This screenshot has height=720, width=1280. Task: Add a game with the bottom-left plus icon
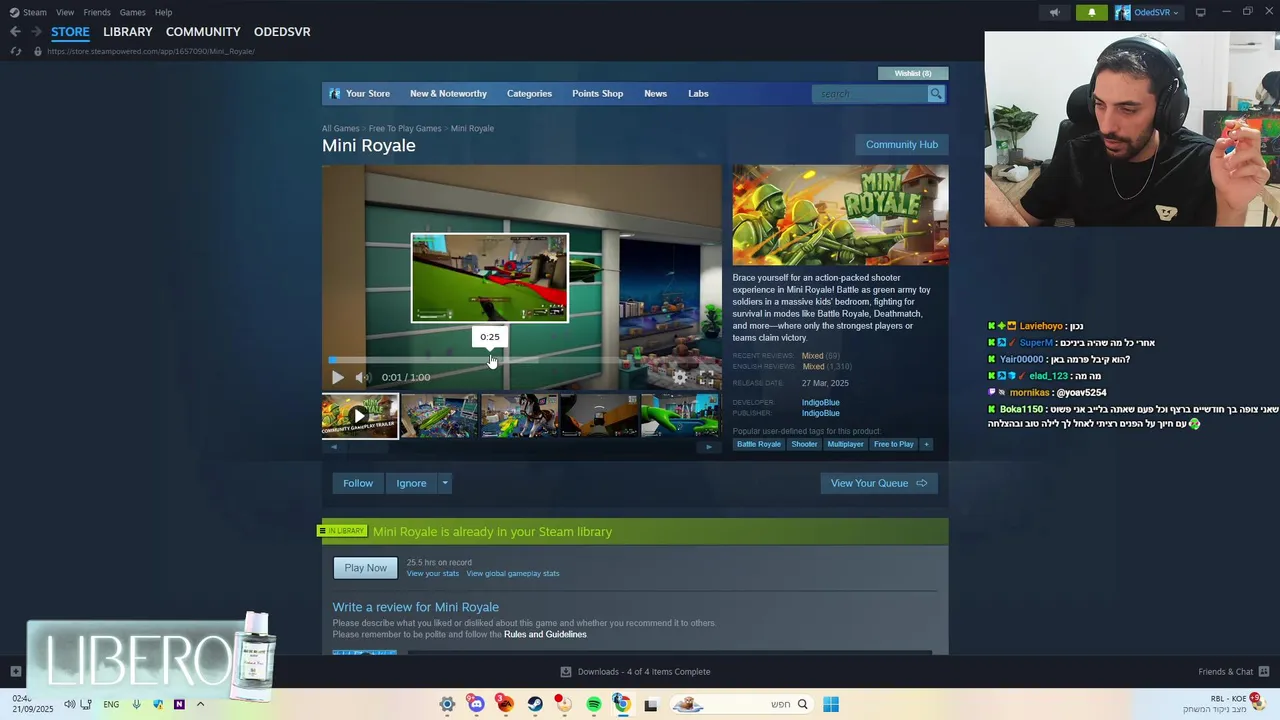tap(15, 672)
